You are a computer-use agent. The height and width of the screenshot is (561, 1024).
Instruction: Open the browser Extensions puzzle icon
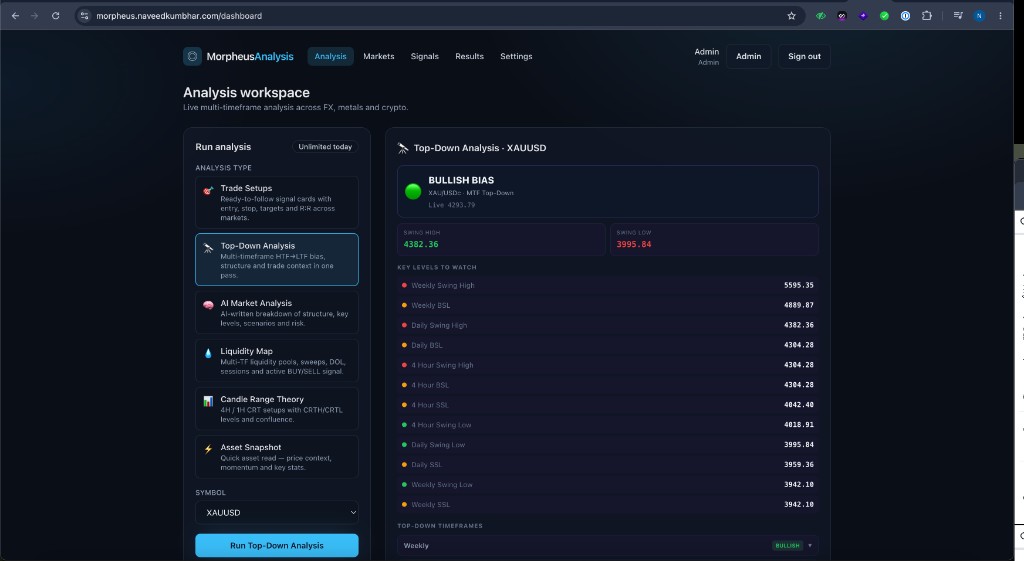coord(927,16)
